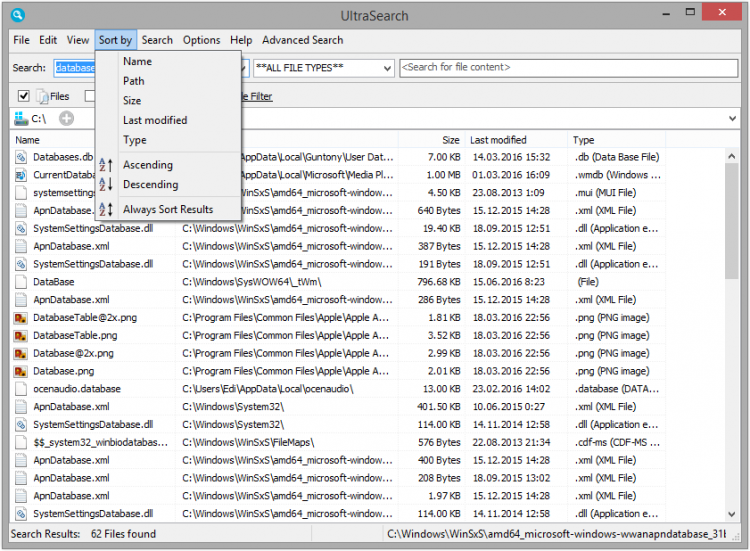Click the Filter link
Screen dimensions: 750x551
click(258, 97)
